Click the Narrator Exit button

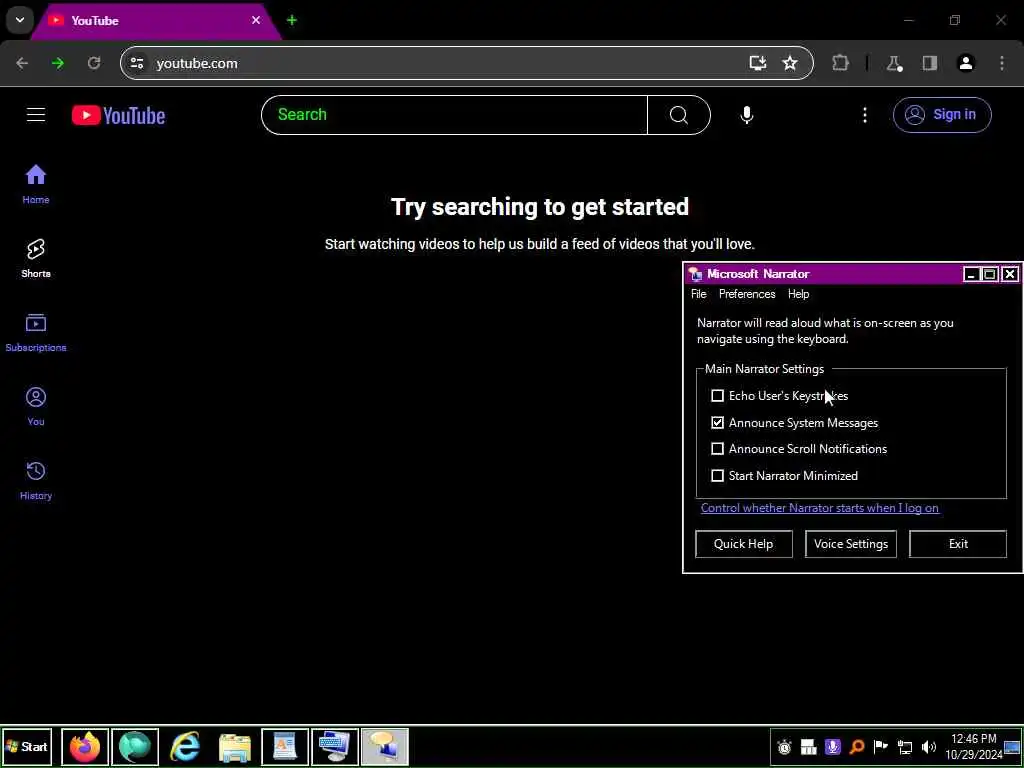pyautogui.click(x=958, y=543)
